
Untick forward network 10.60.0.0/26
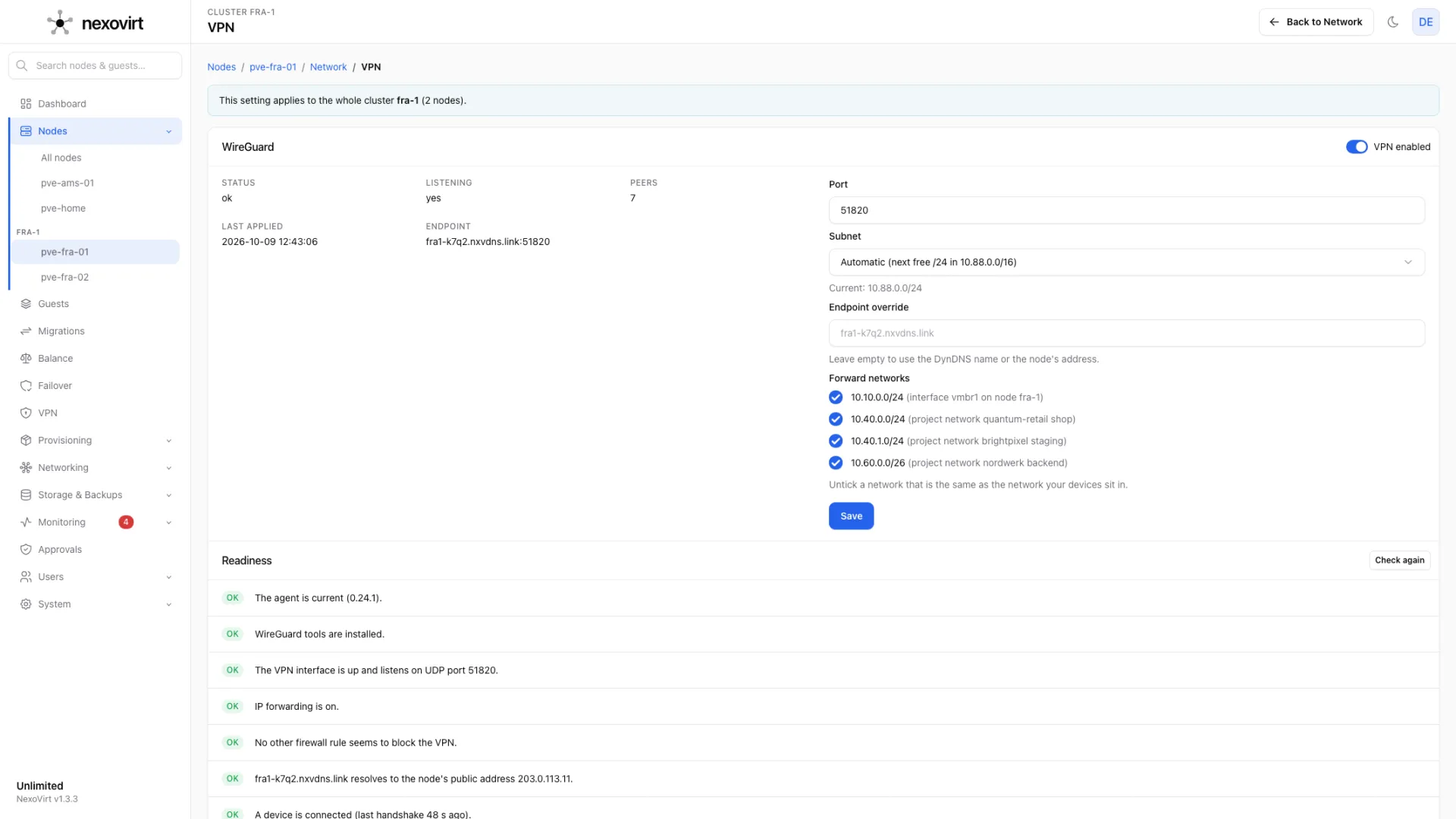coord(836,463)
